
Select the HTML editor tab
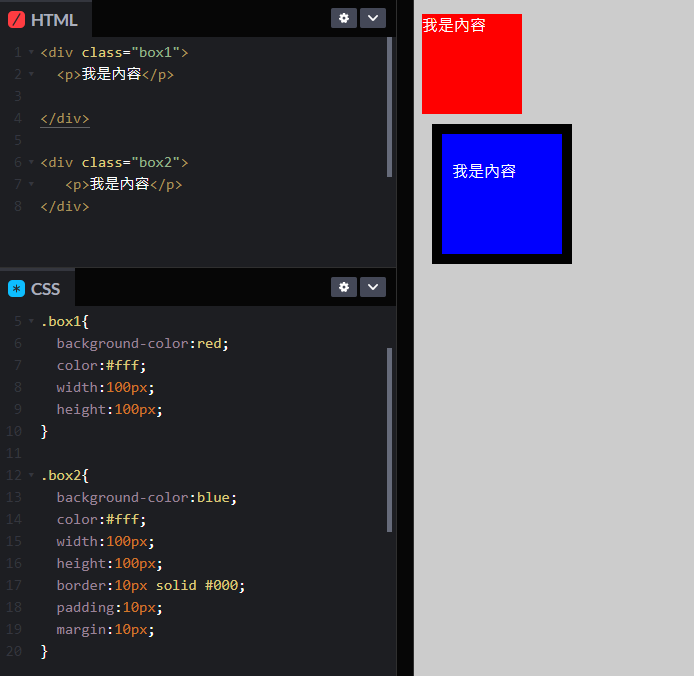point(46,19)
